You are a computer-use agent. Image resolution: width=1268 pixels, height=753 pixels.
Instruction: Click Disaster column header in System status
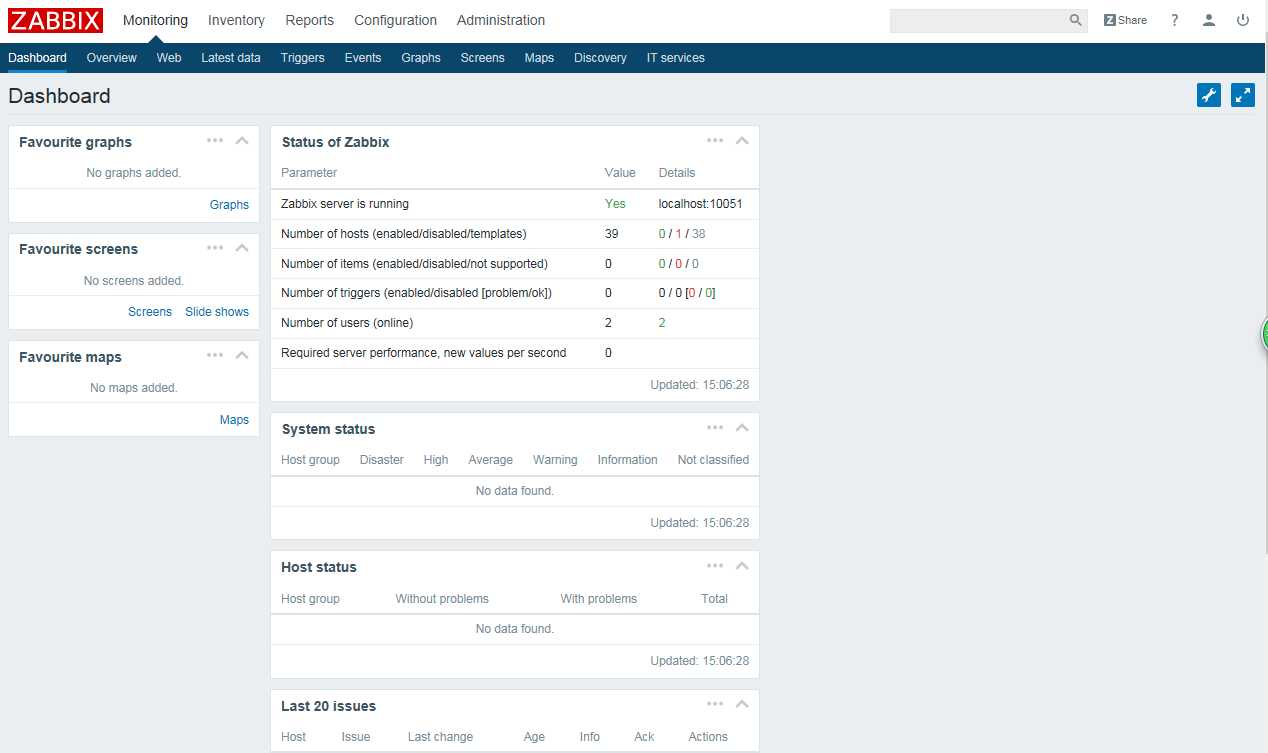[382, 460]
